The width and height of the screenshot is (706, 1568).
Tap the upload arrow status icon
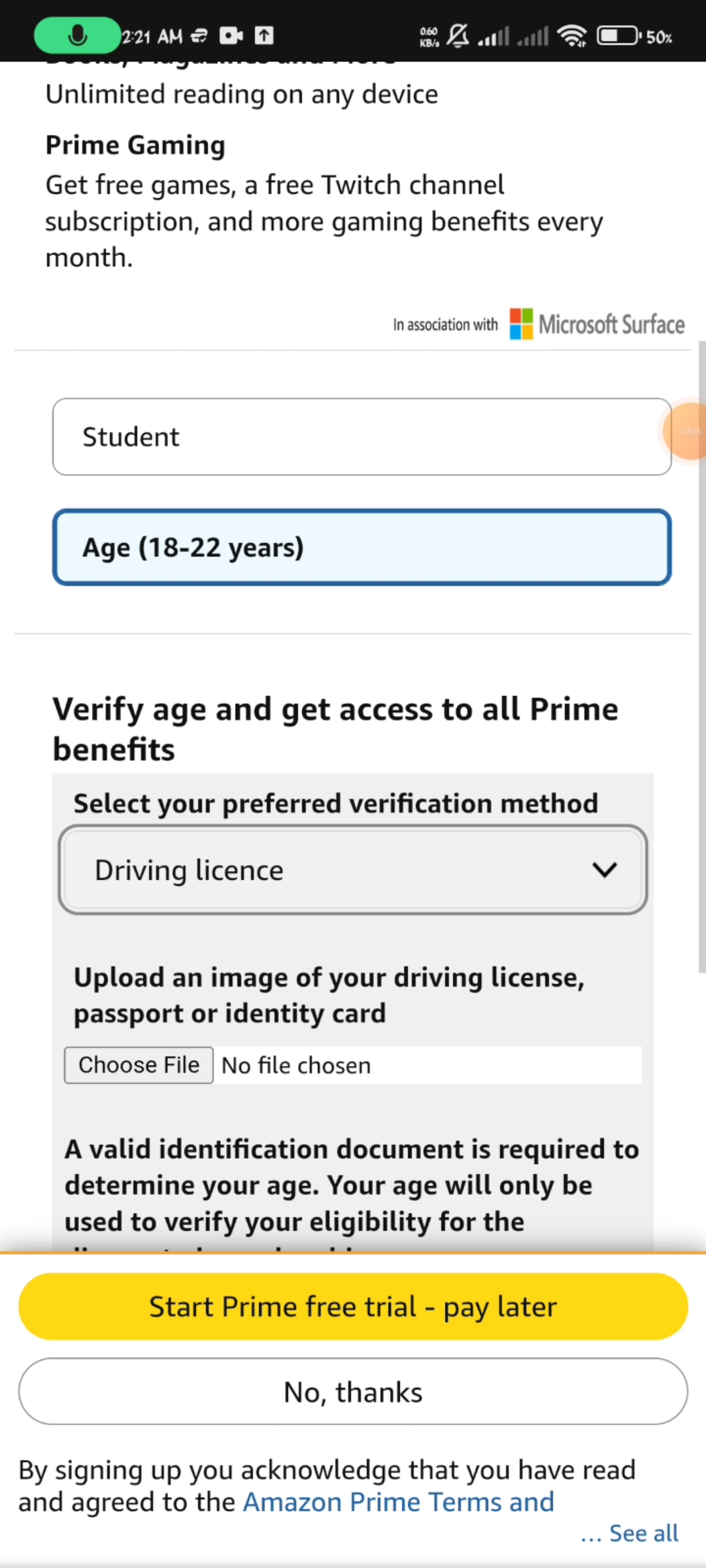(x=264, y=35)
